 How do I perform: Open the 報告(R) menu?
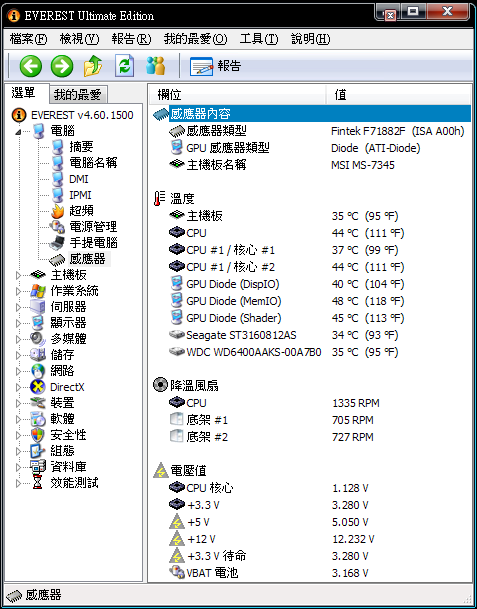(x=131, y=39)
